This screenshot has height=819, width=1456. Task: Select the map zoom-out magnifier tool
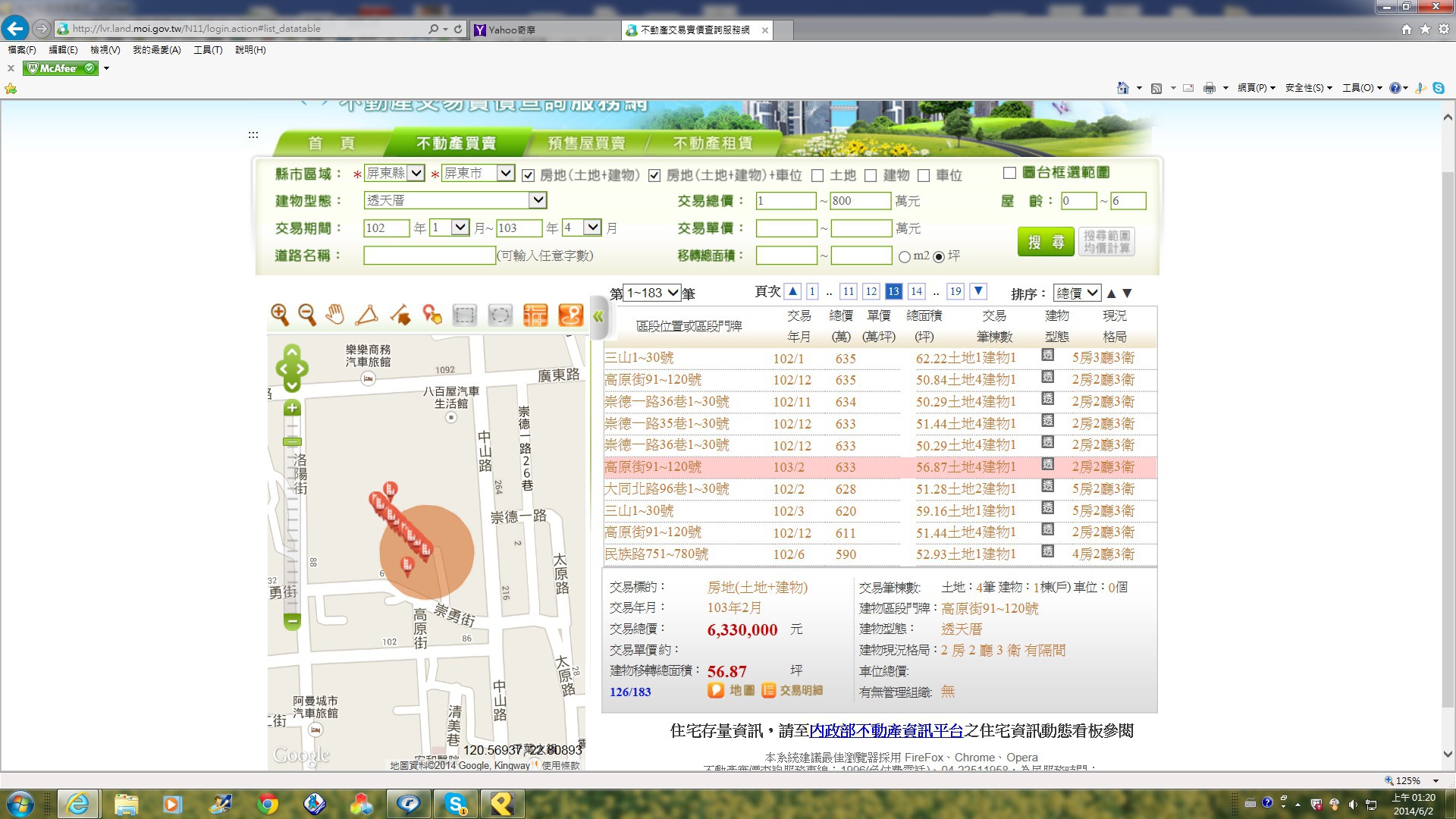click(307, 315)
